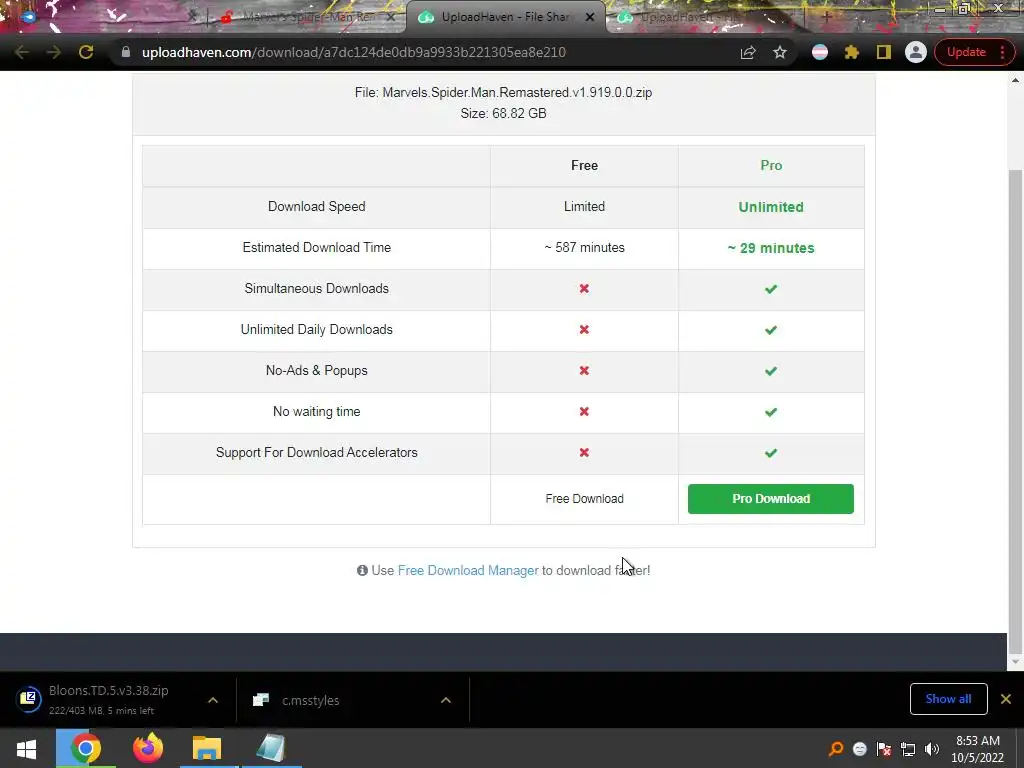
Task: Click the '~ 587 minutes' cell
Action: (584, 248)
